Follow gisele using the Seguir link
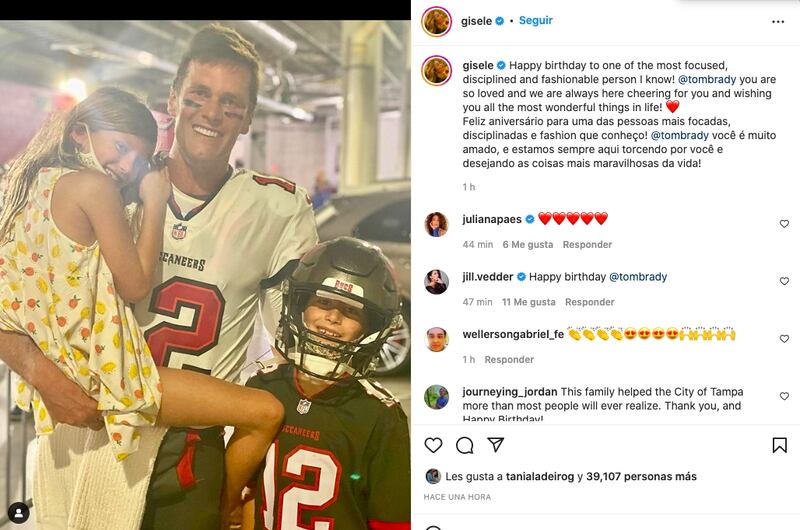 pos(536,20)
